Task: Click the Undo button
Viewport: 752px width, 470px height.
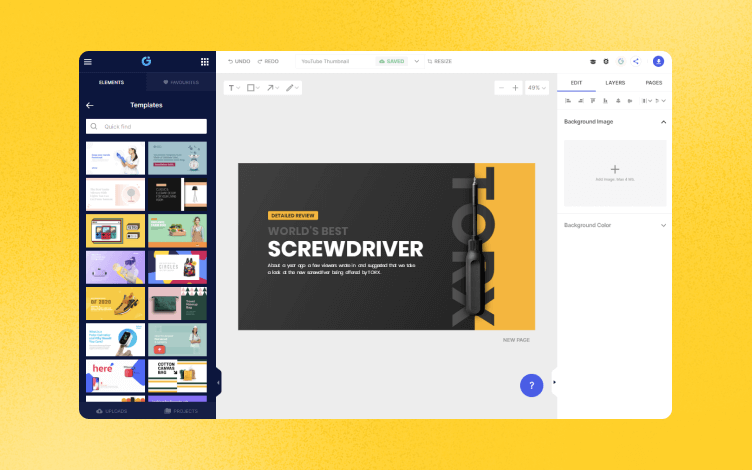Action: (x=239, y=61)
